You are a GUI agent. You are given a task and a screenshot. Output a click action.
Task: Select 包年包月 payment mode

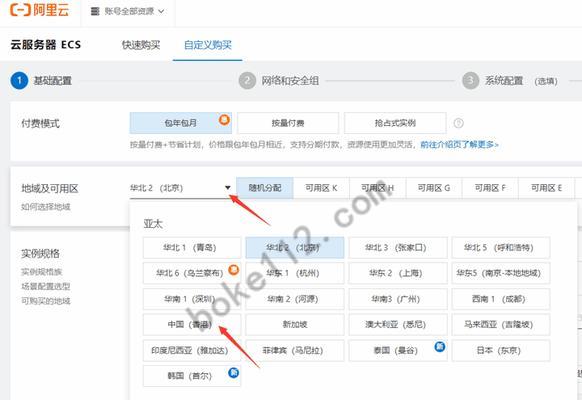click(x=181, y=123)
